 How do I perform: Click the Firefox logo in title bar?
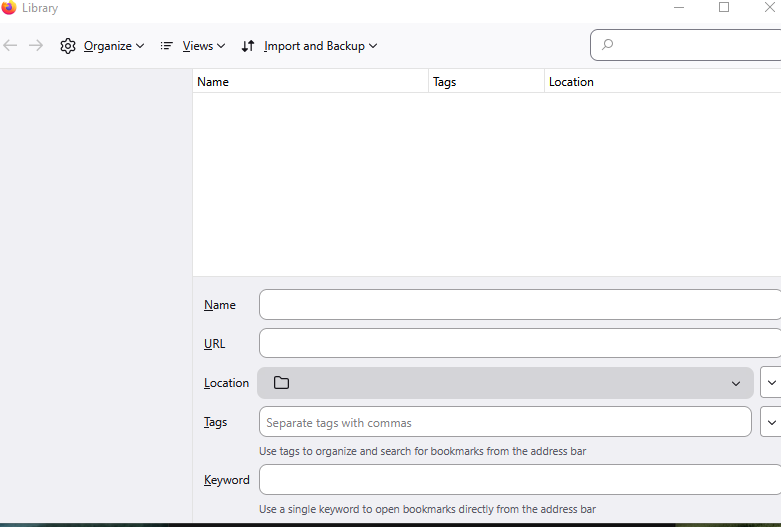(x=9, y=8)
